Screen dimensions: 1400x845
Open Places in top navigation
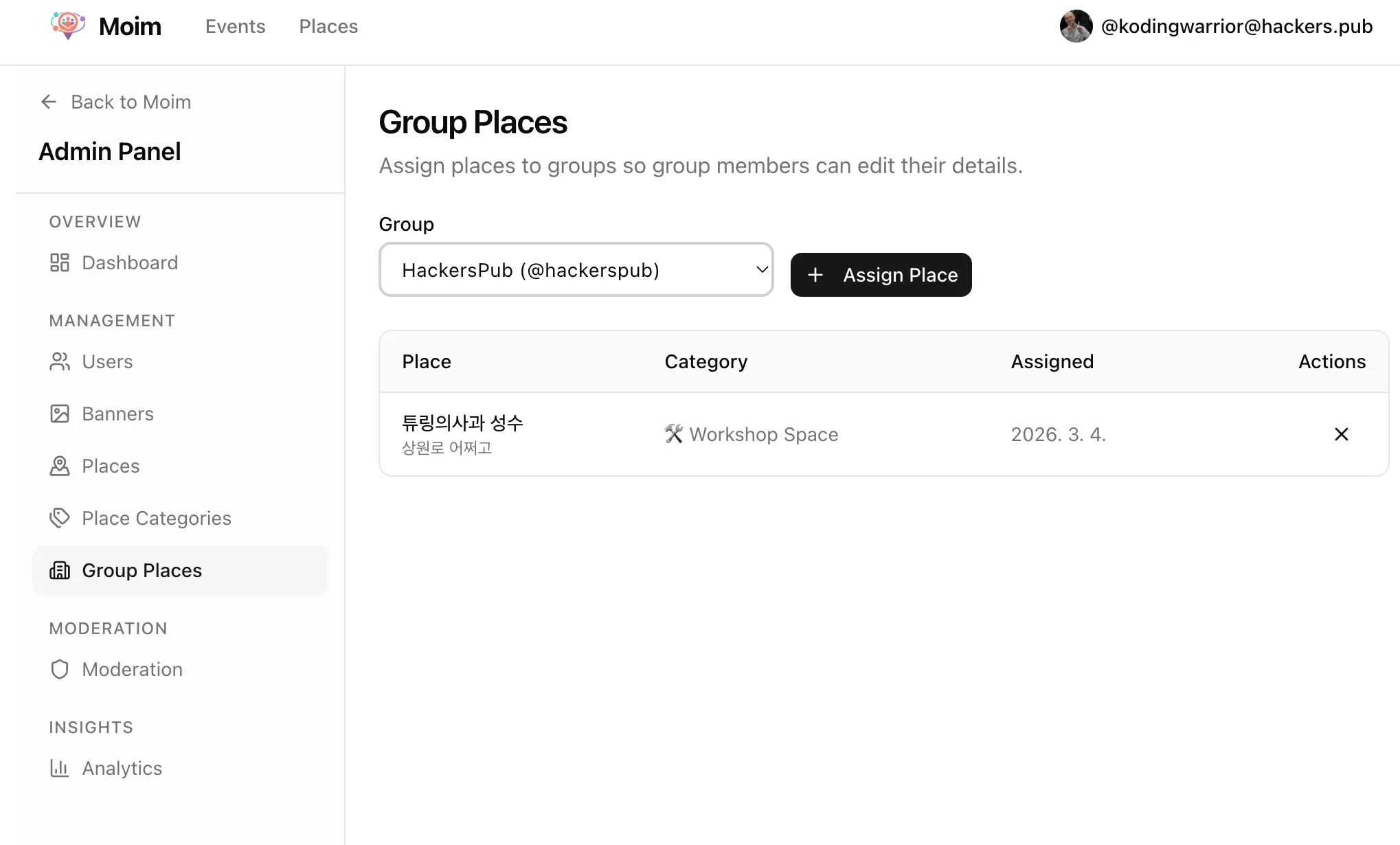(x=328, y=26)
